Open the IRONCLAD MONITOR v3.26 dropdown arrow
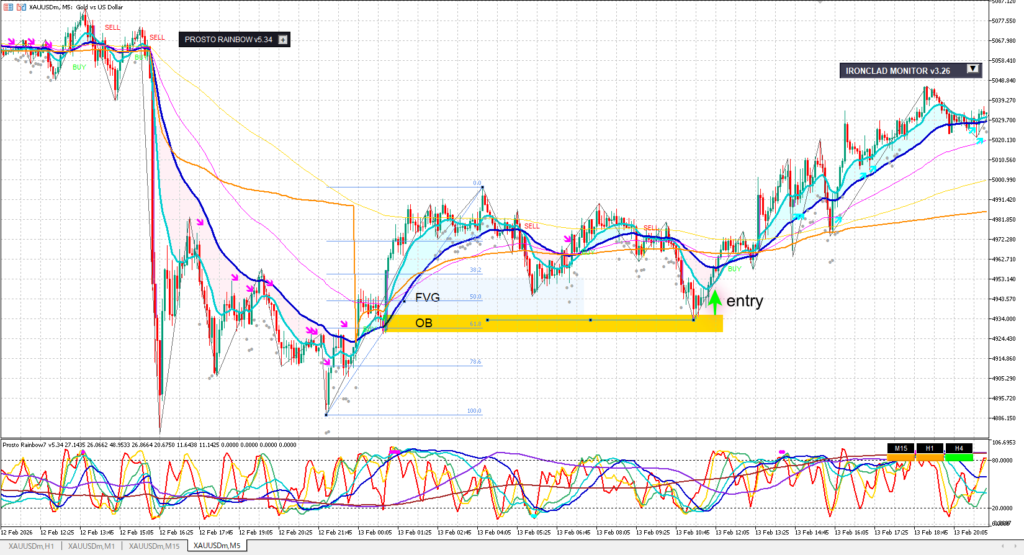This screenshot has width=1024, height=555. 972,70
